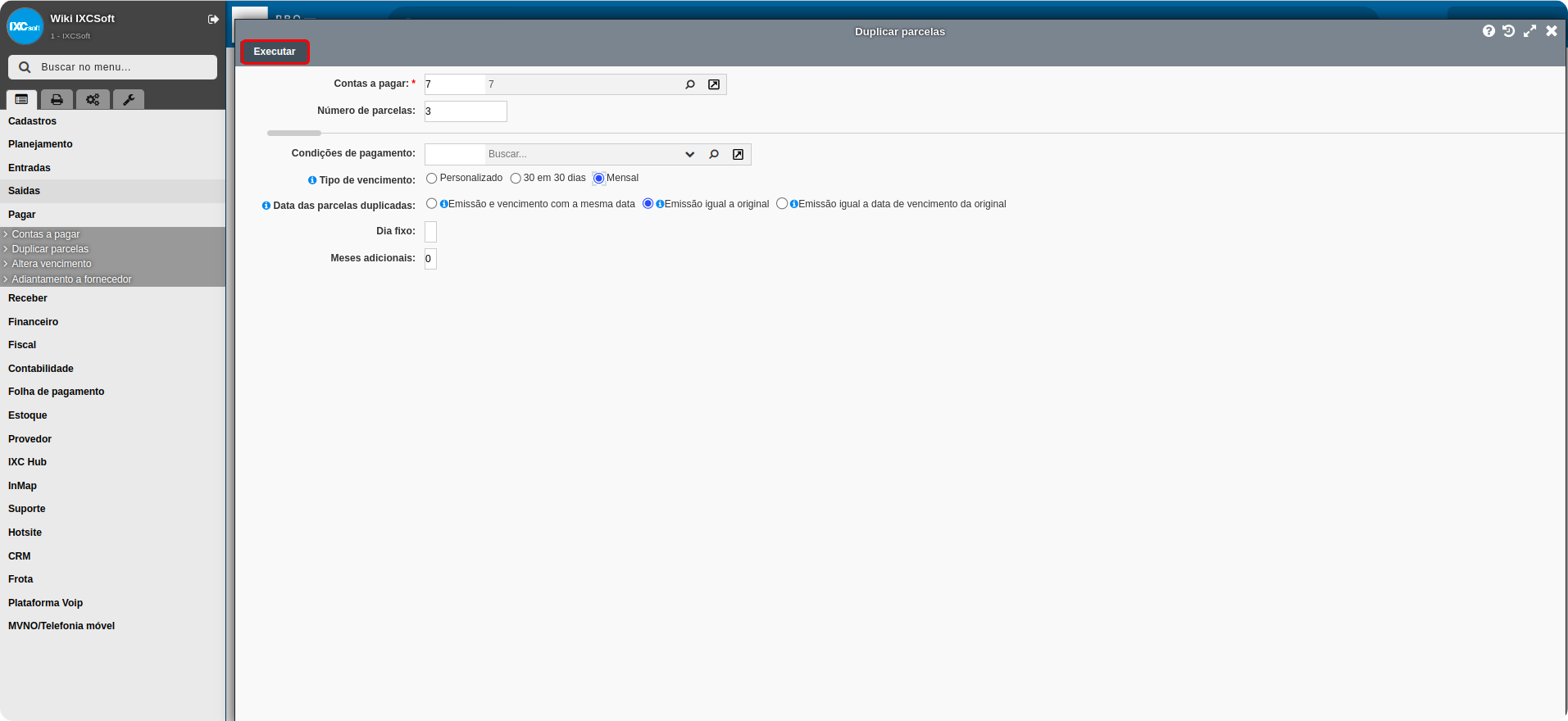Expand Receber menu section
This screenshot has width=1568, height=721.
(112, 298)
